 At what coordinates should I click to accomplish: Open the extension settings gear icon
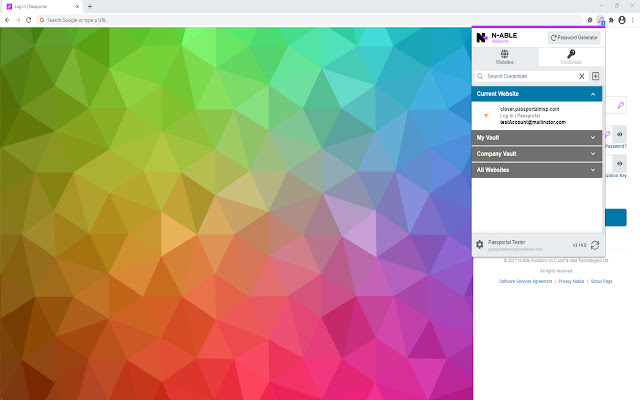(480, 245)
